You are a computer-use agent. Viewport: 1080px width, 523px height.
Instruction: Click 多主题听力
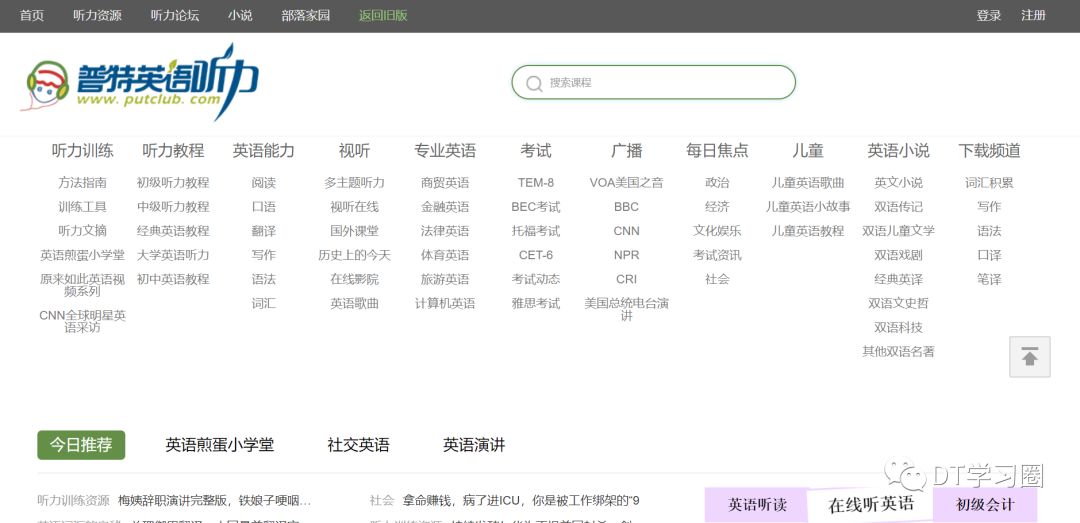(354, 183)
